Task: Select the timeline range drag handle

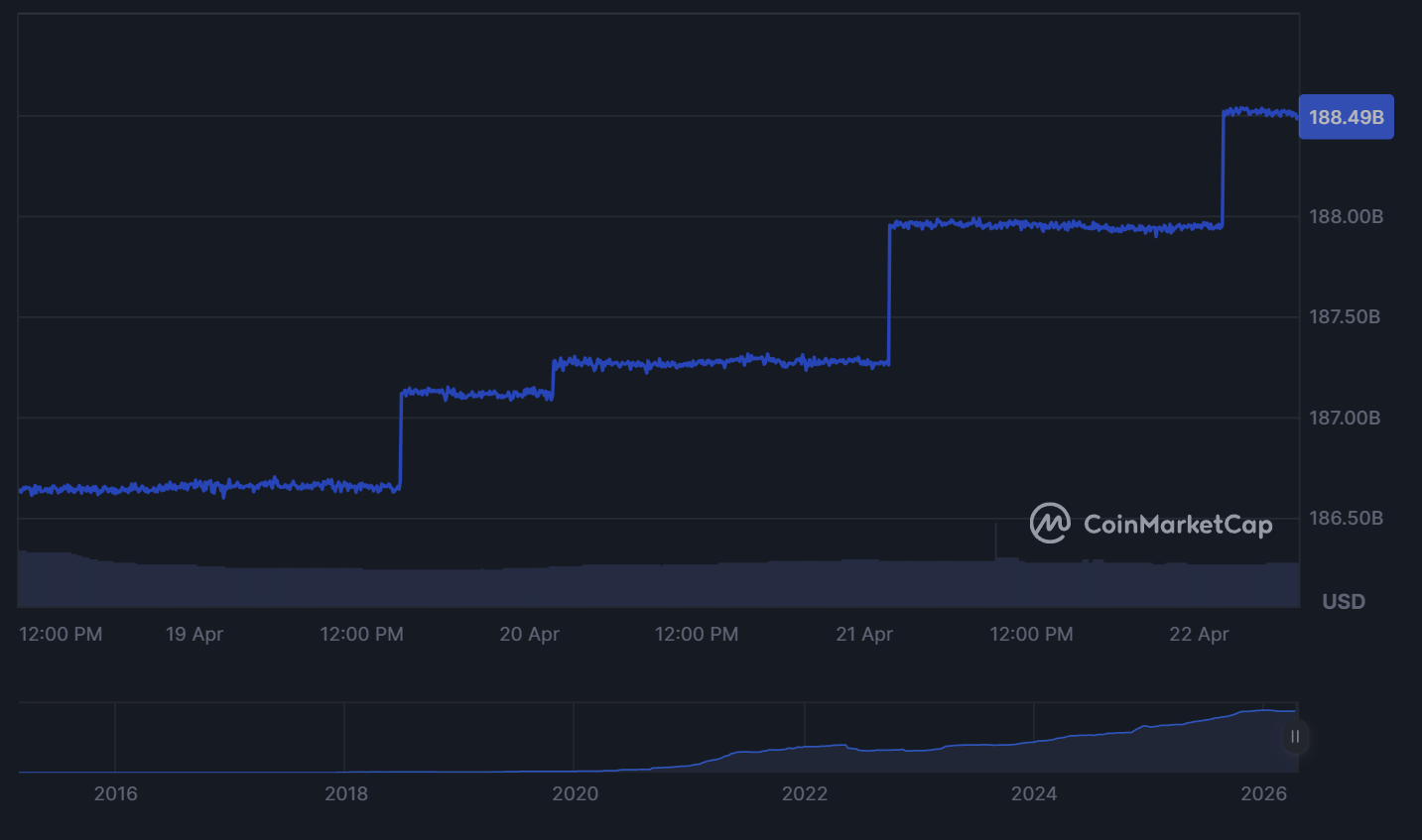Action: [x=1294, y=737]
